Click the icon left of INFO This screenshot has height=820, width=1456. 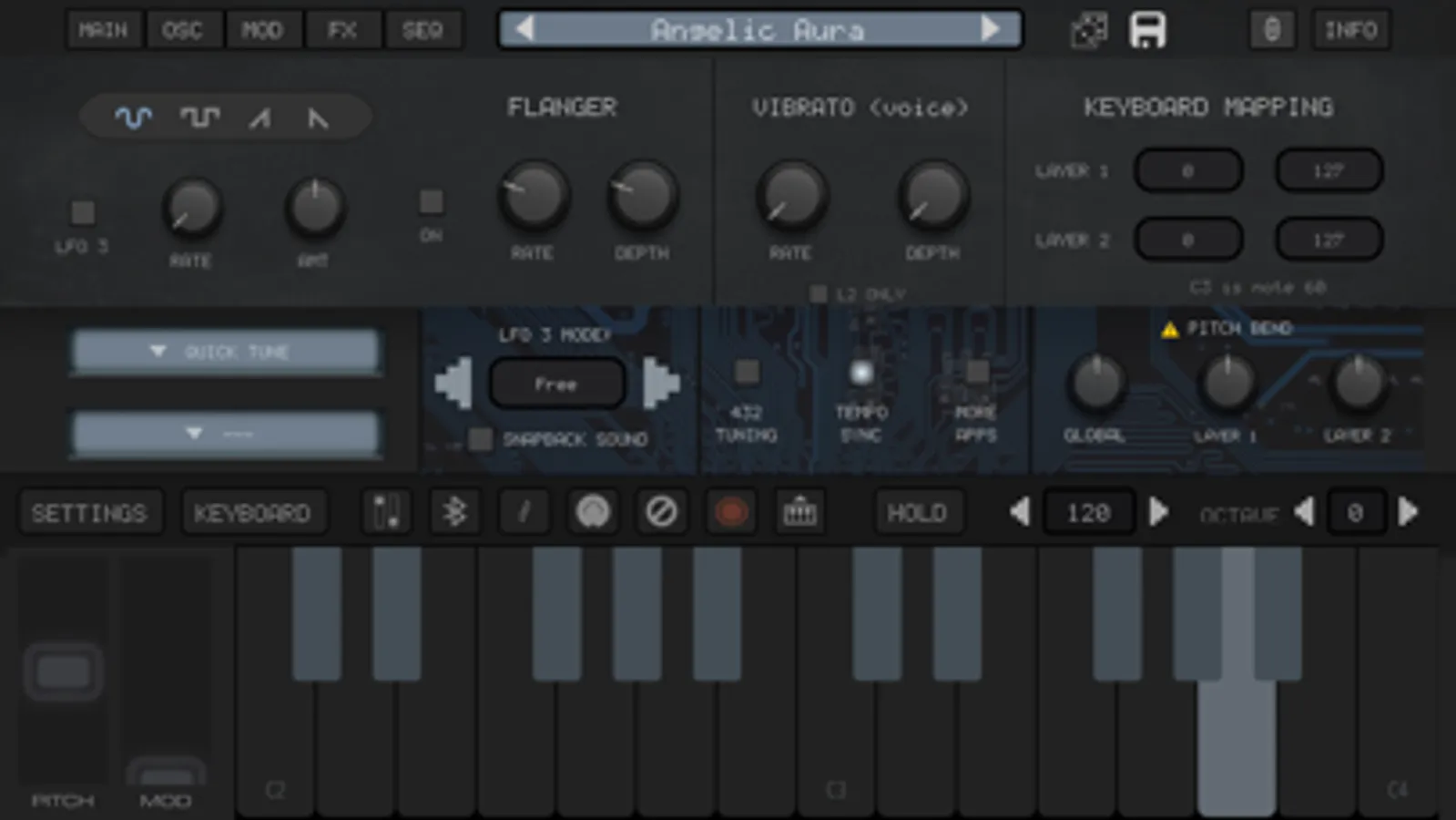(x=1272, y=30)
